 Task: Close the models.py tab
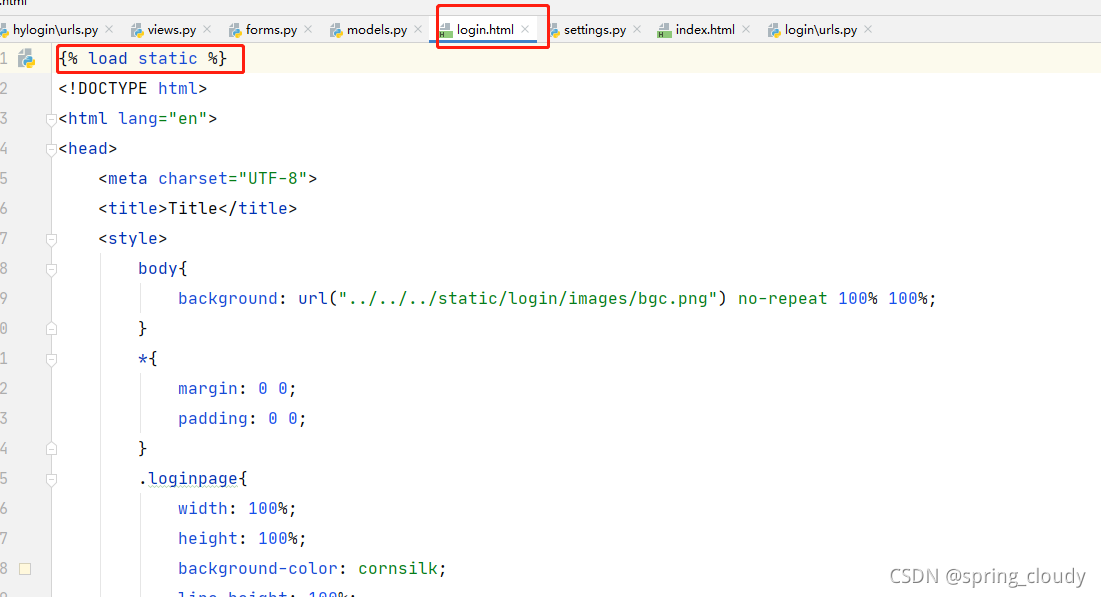(418, 29)
